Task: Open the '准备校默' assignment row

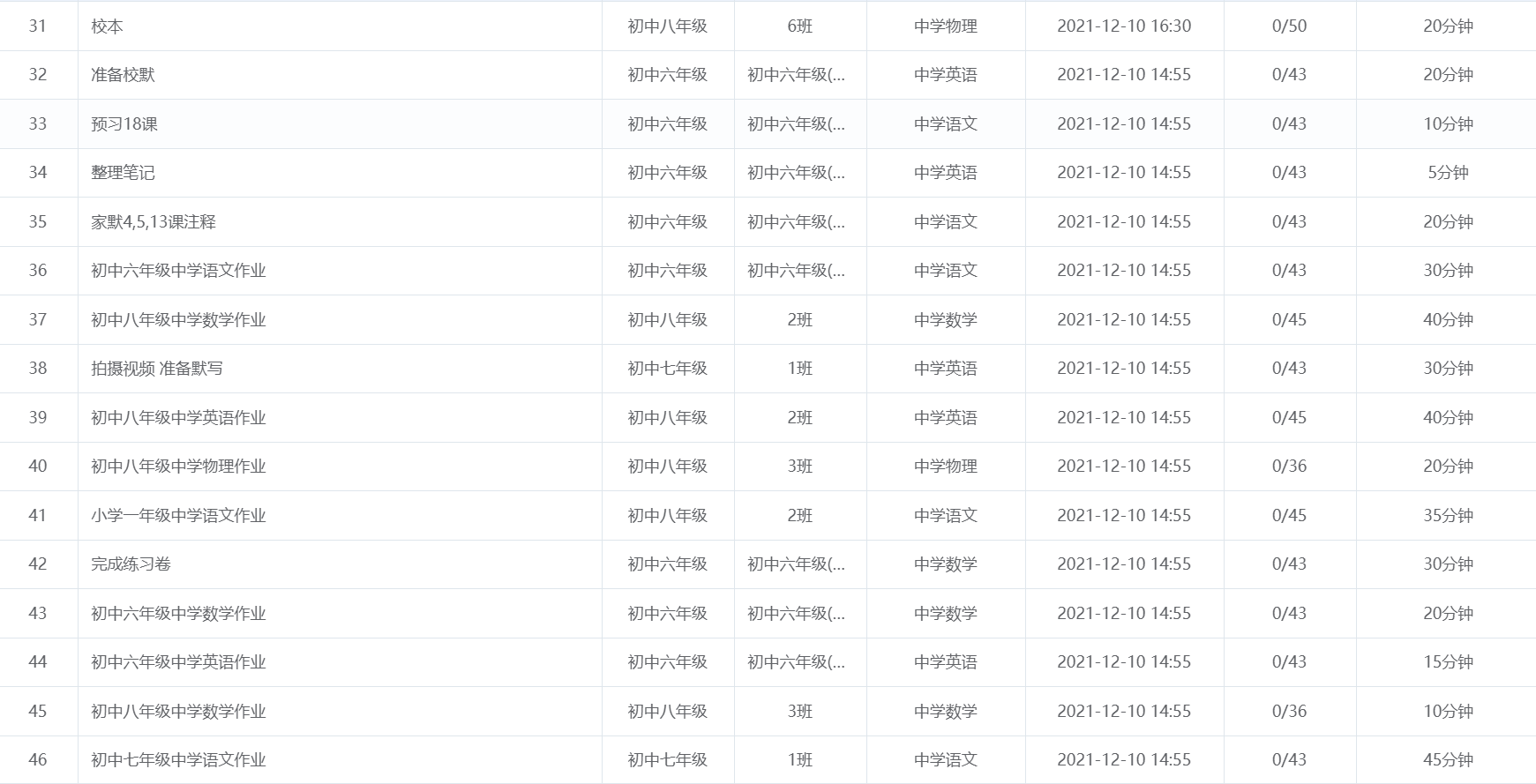Action: [x=123, y=75]
